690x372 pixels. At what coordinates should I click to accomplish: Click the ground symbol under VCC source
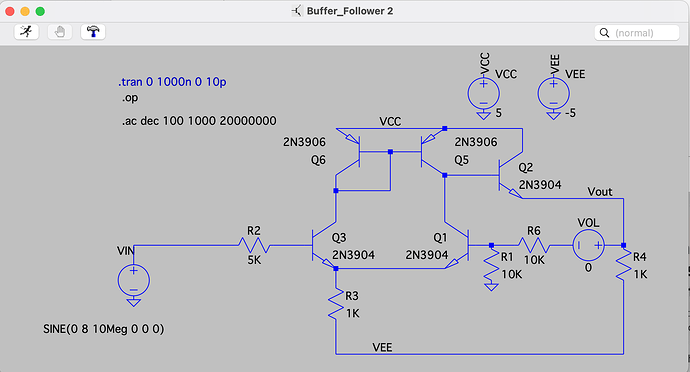[x=483, y=115]
